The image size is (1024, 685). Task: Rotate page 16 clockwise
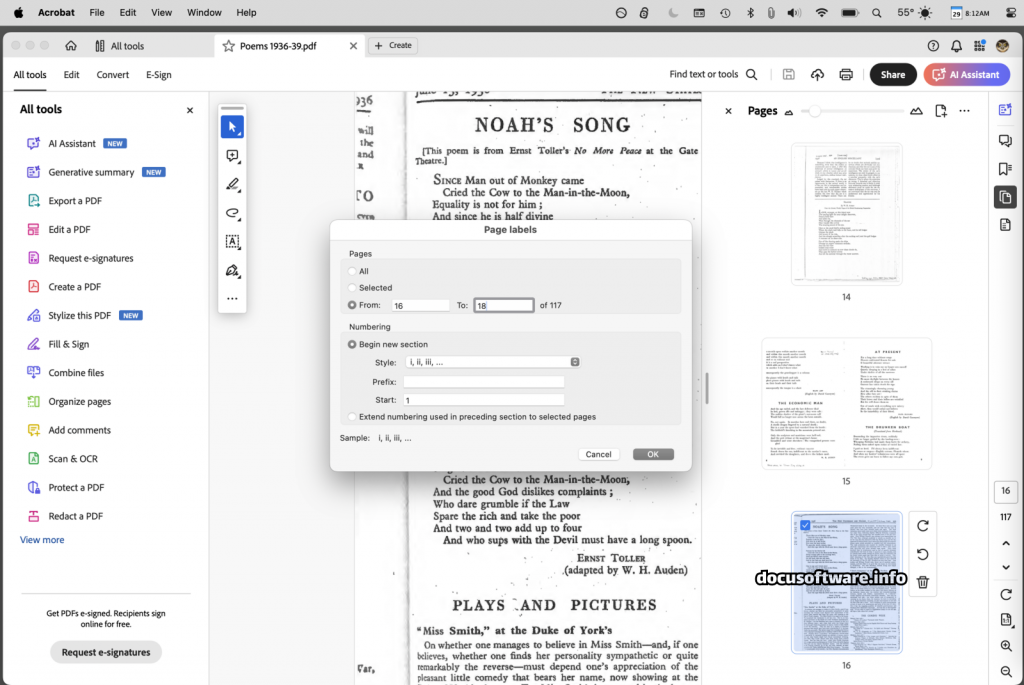[923, 526]
